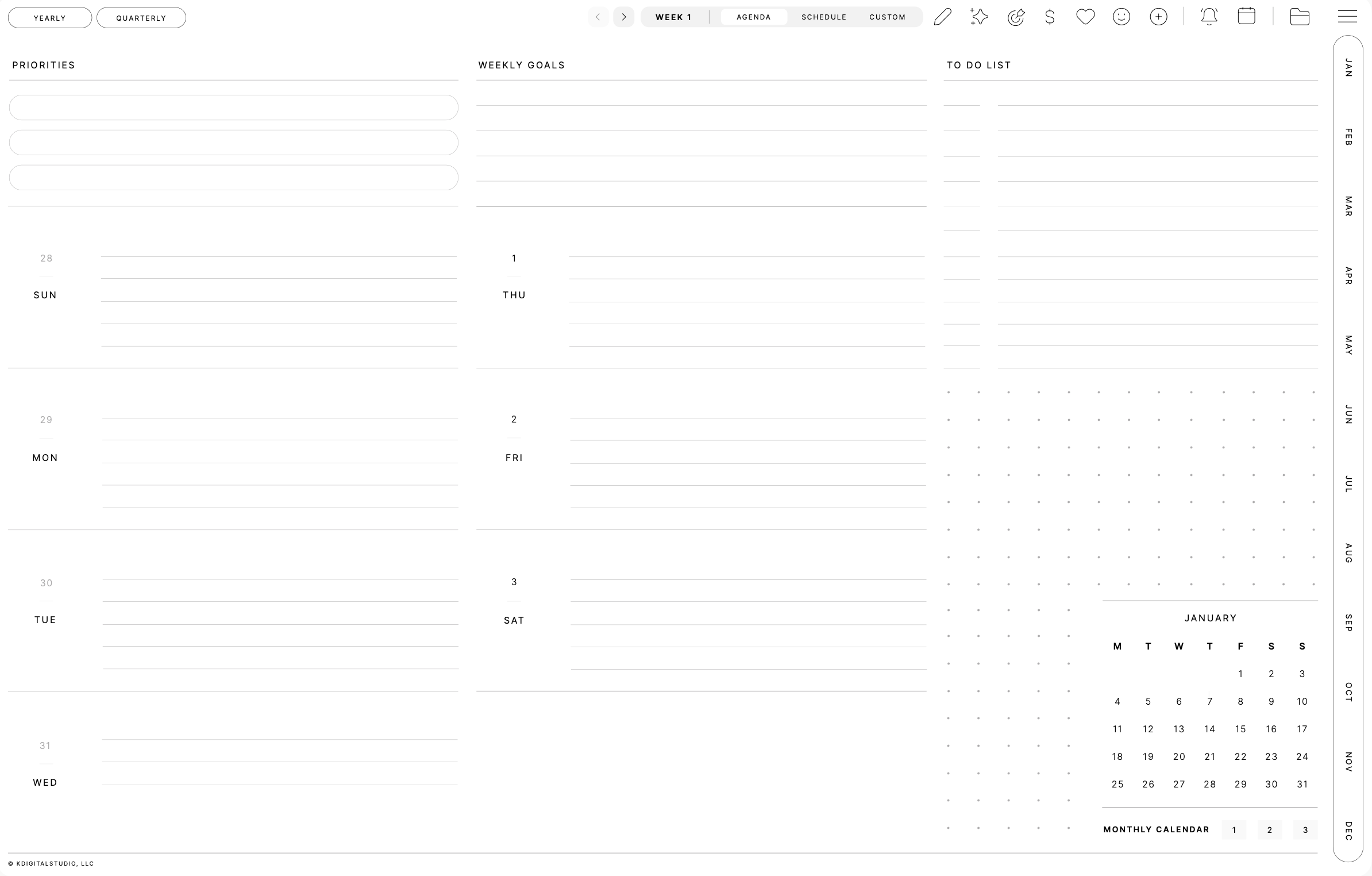Open the bell reminders icon
The width and height of the screenshot is (1372, 876).
click(x=1209, y=17)
